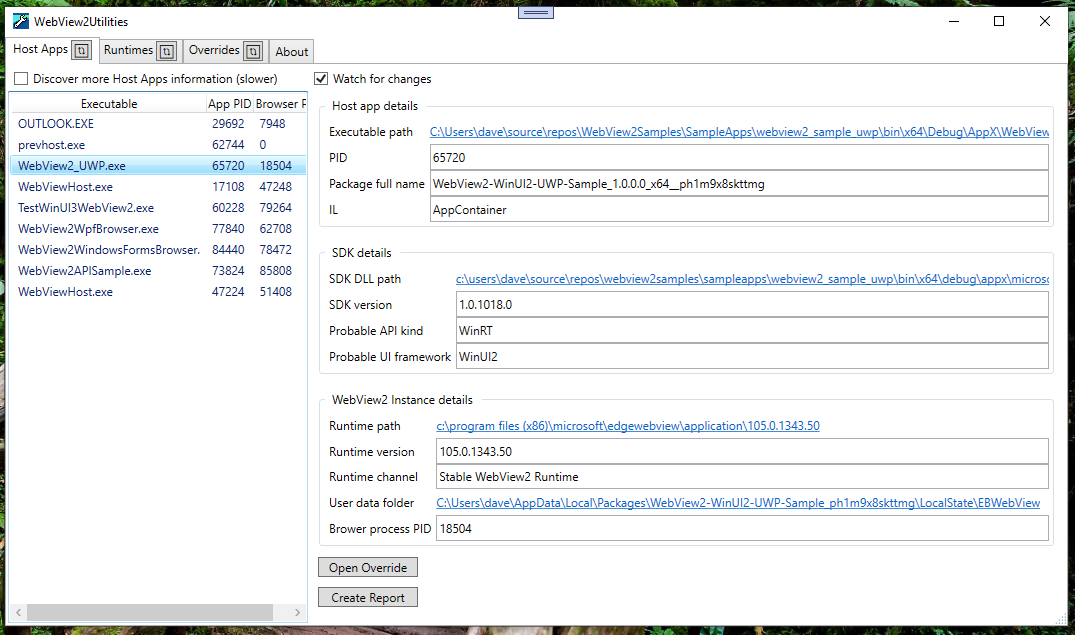Switch to the Runtimes tab
Screen dimensions: 1075x635
(128, 50)
